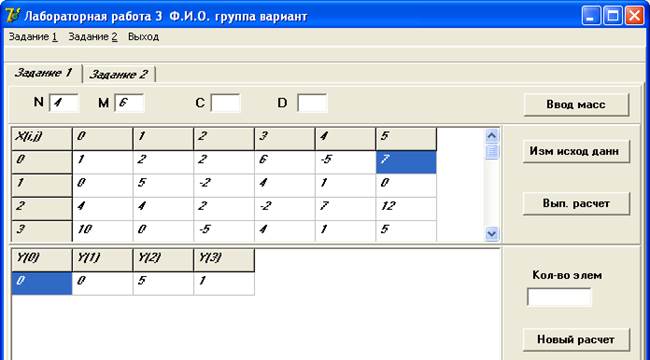Focus the C input field
The width and height of the screenshot is (650, 360).
click(226, 102)
